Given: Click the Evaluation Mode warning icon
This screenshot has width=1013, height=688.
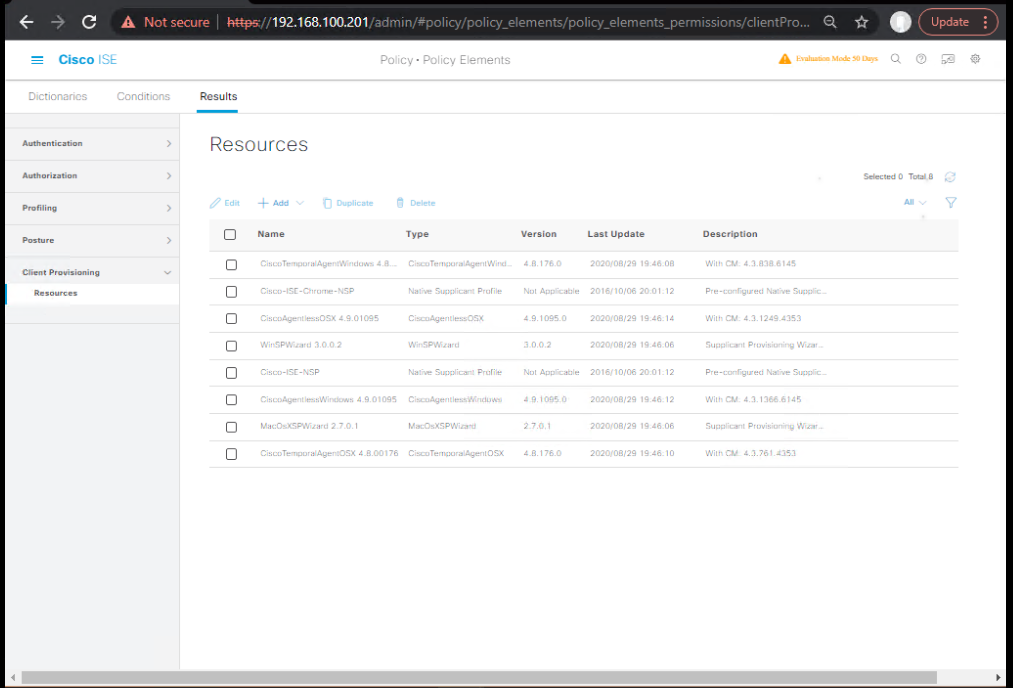Looking at the screenshot, I should click(x=784, y=59).
